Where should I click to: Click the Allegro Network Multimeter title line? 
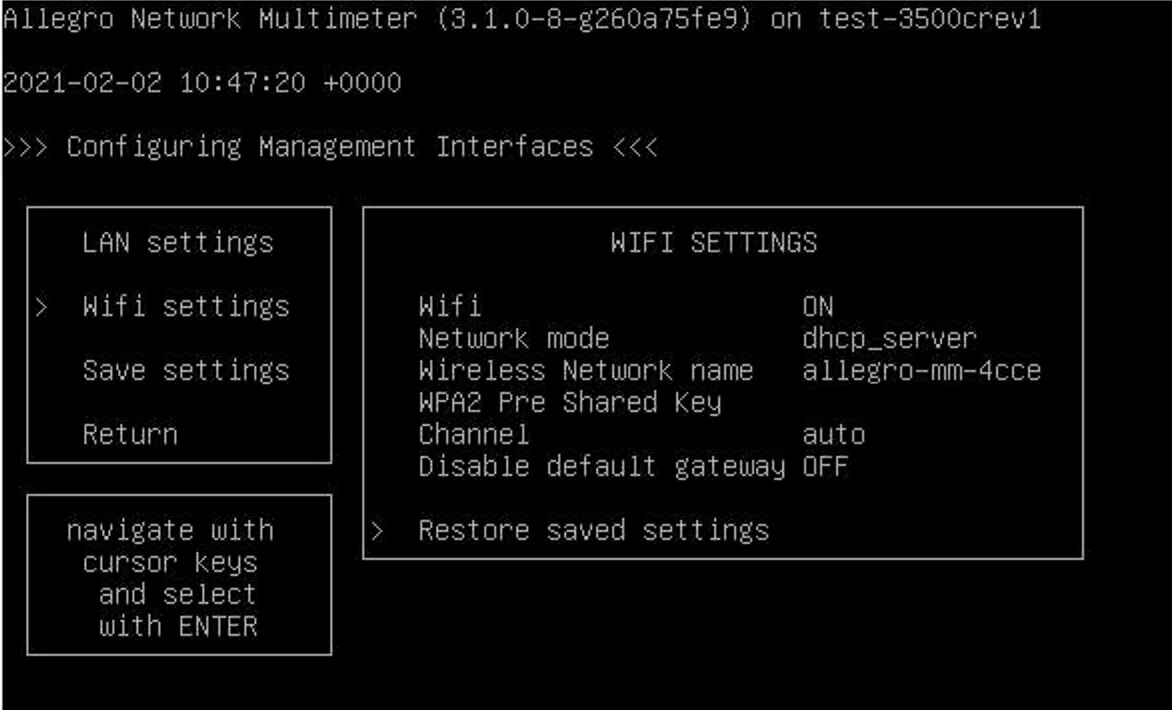[x=521, y=19]
